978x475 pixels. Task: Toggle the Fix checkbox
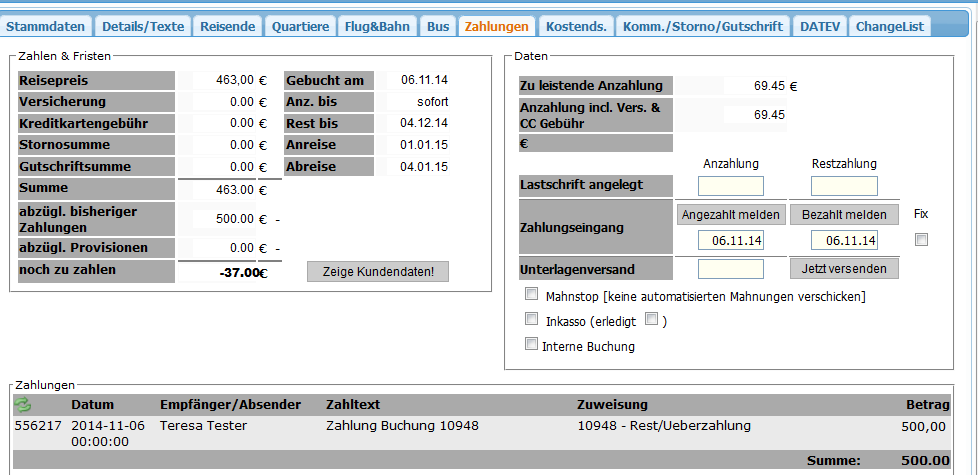(921, 240)
